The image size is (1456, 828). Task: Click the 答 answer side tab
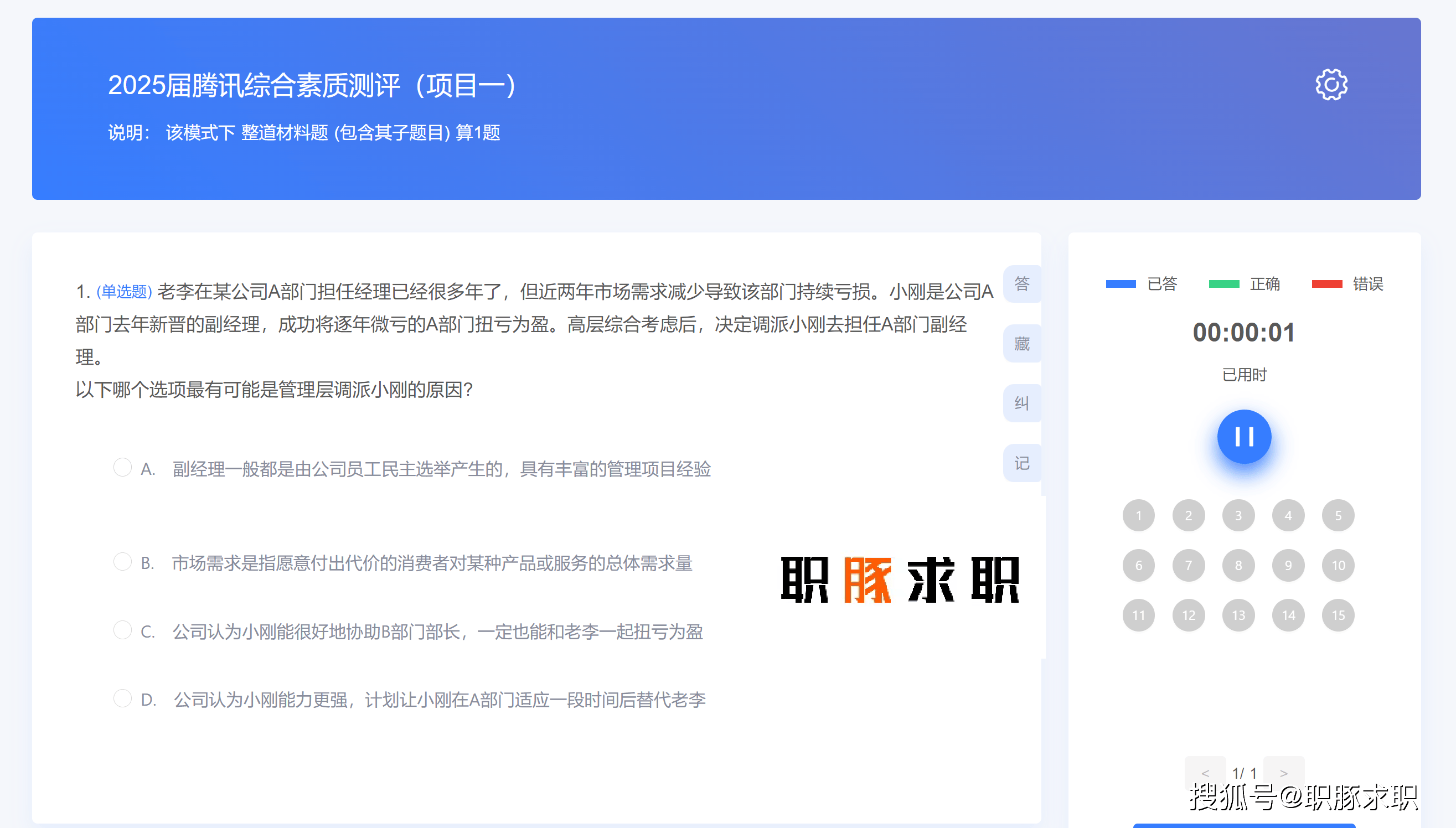(x=1022, y=284)
